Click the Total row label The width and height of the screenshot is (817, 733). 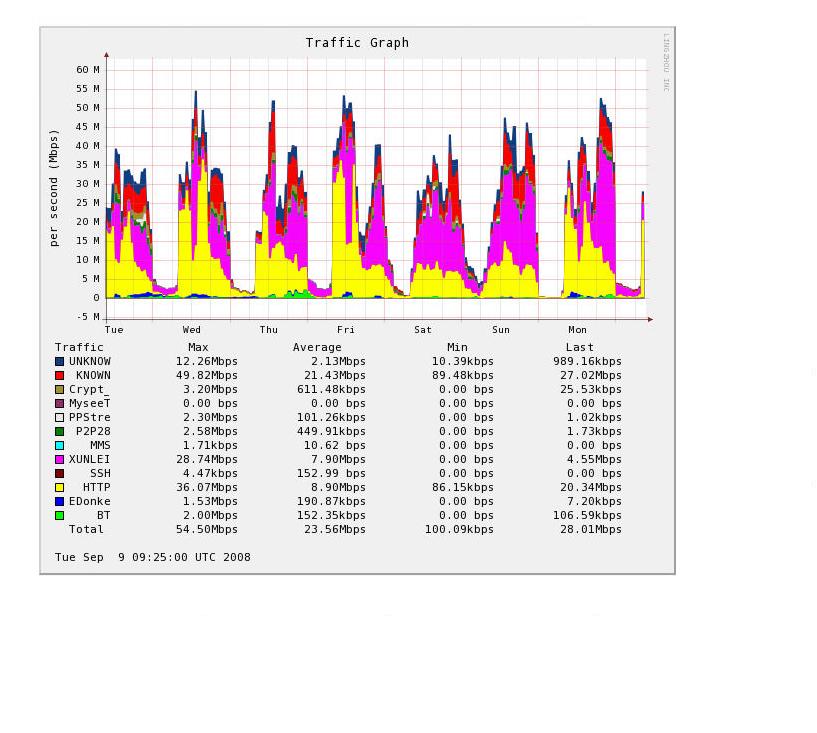[x=86, y=530]
